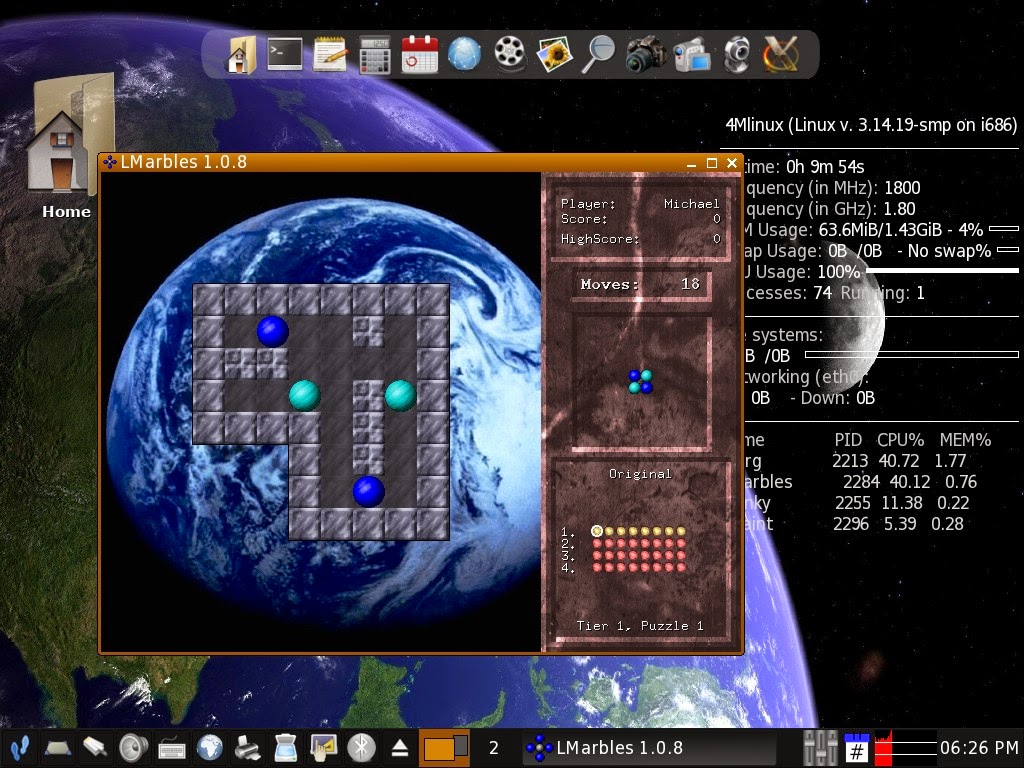This screenshot has width=1024, height=768.
Task: Launch the calculator from the dock
Action: coord(375,54)
